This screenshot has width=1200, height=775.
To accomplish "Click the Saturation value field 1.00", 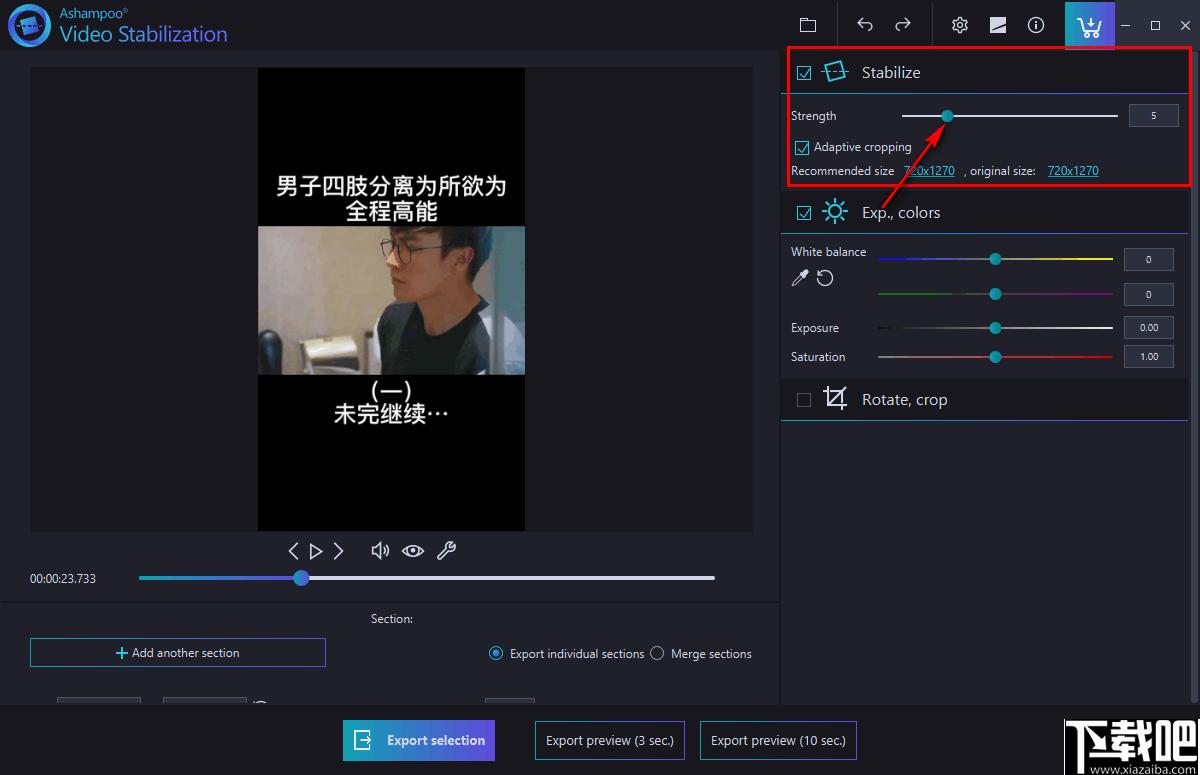I will coord(1149,357).
